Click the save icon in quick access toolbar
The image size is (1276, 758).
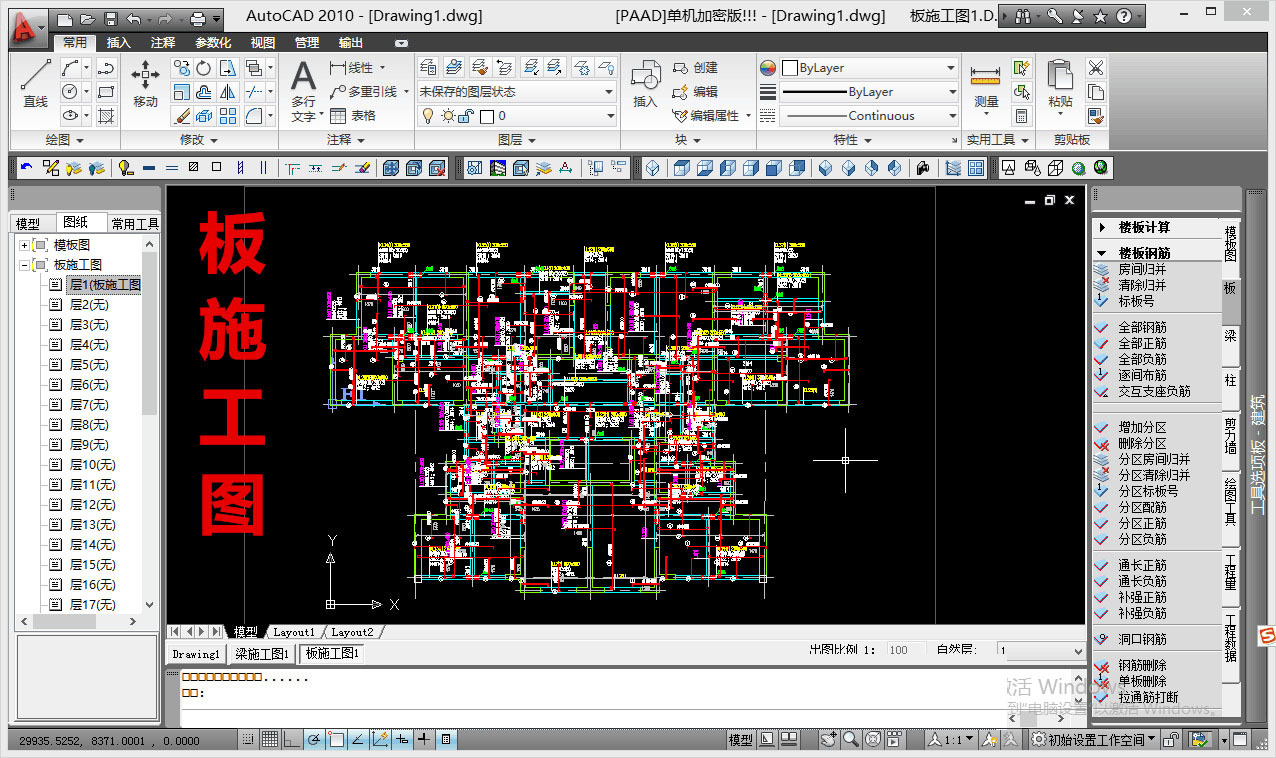pos(111,18)
